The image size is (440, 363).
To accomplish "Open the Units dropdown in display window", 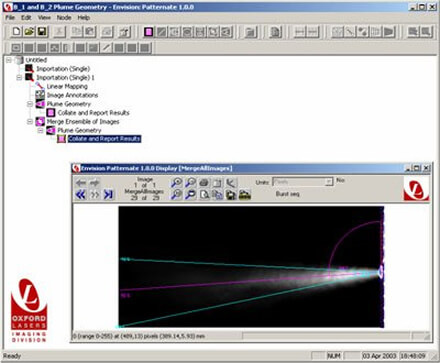I will coord(329,182).
